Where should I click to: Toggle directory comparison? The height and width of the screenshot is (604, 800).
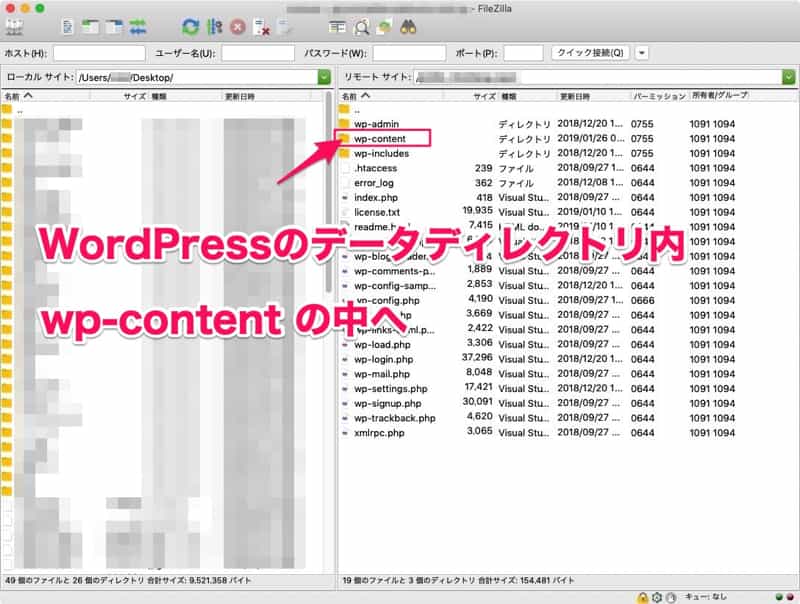click(x=361, y=27)
